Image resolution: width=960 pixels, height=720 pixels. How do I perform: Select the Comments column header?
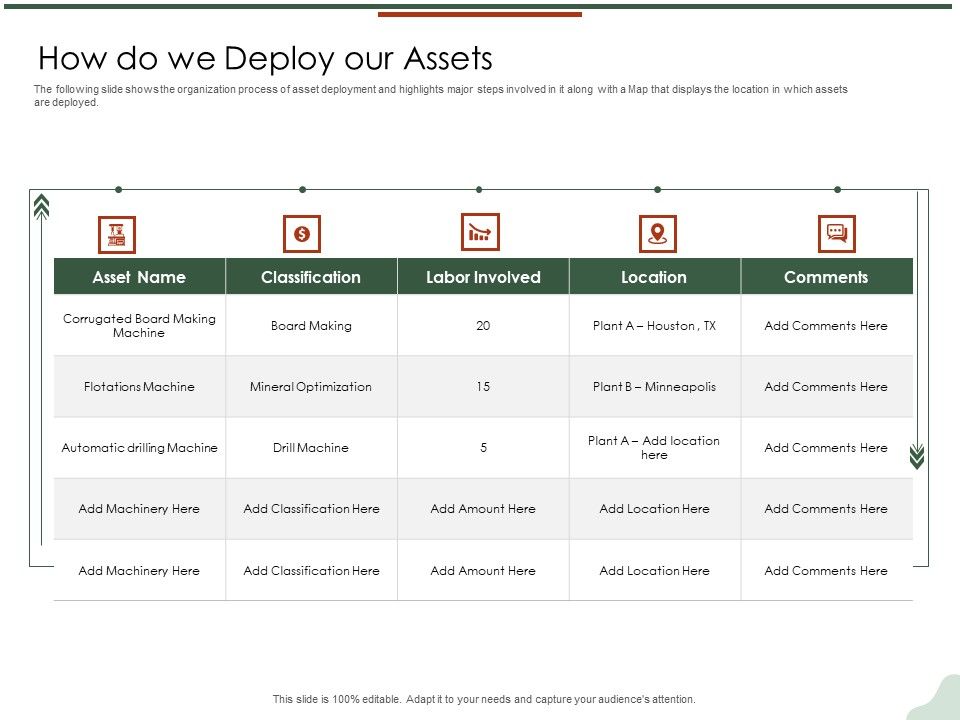[827, 277]
